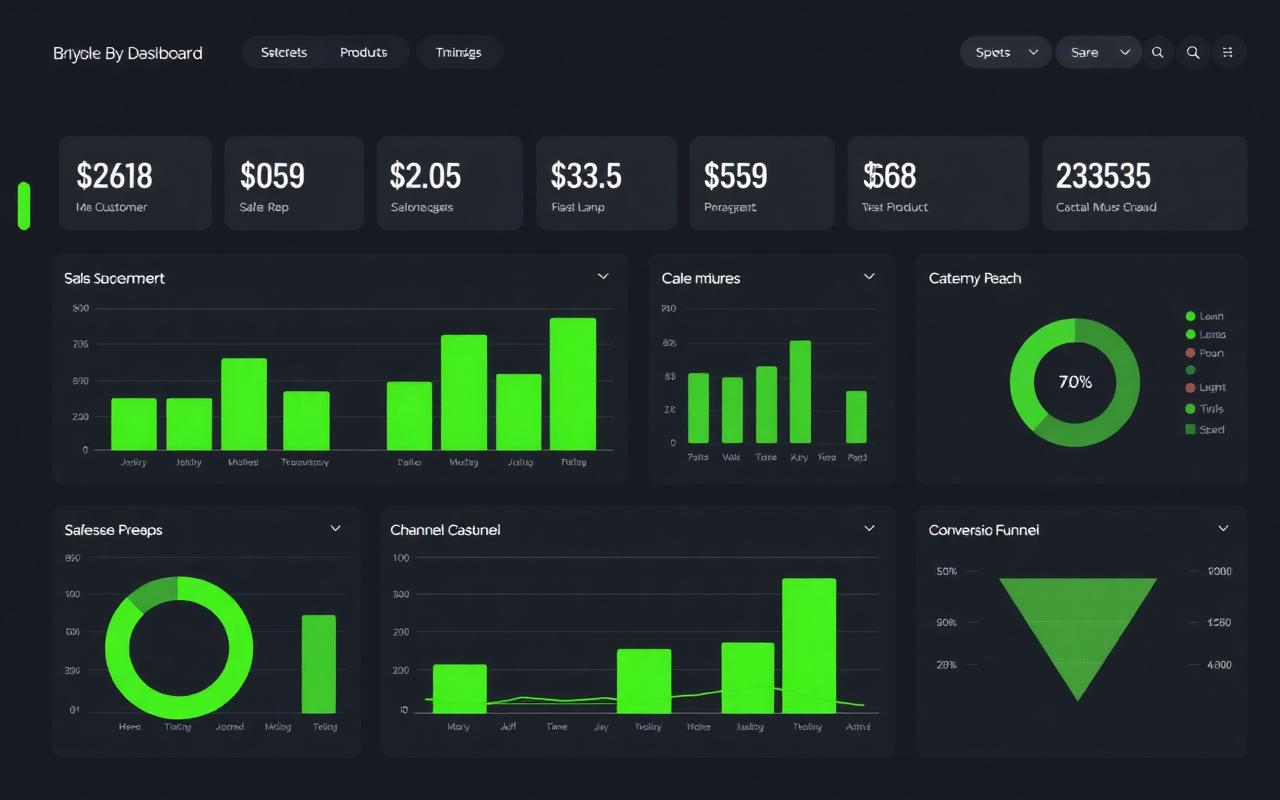Click the Catemy Peach panel title
1280x800 pixels.
[975, 278]
